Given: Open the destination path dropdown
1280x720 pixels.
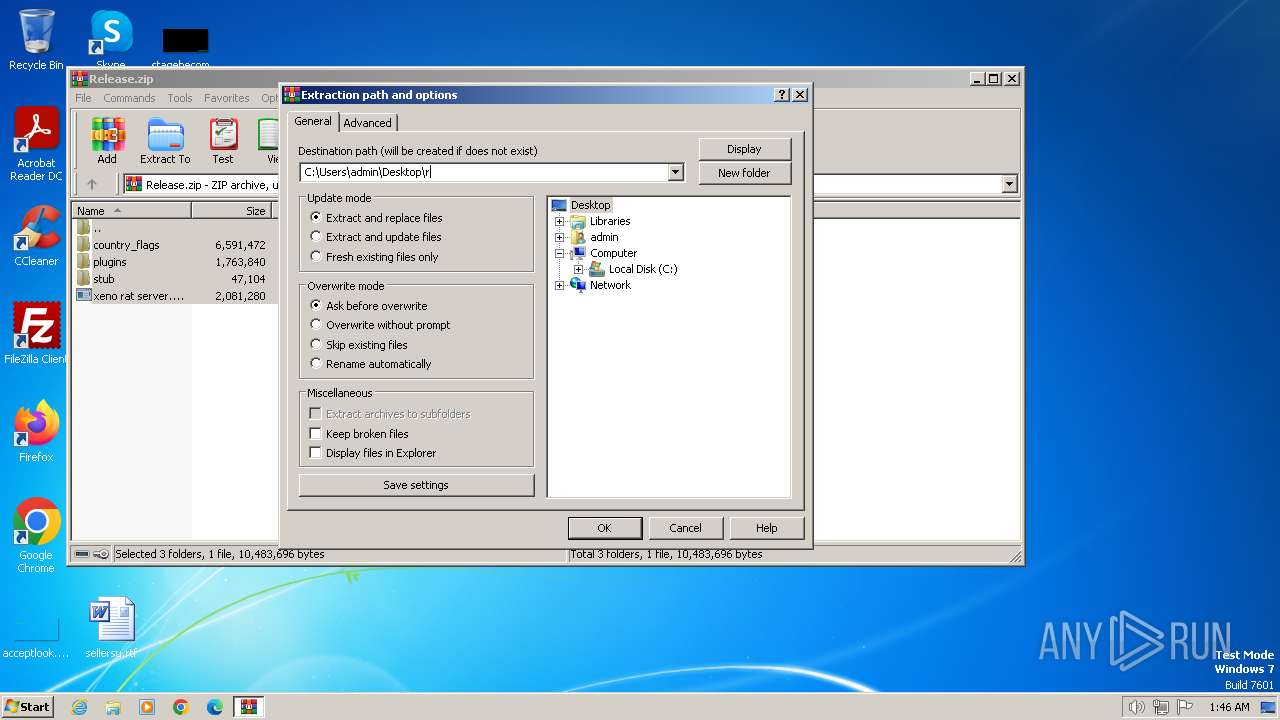Looking at the screenshot, I should click(x=676, y=172).
